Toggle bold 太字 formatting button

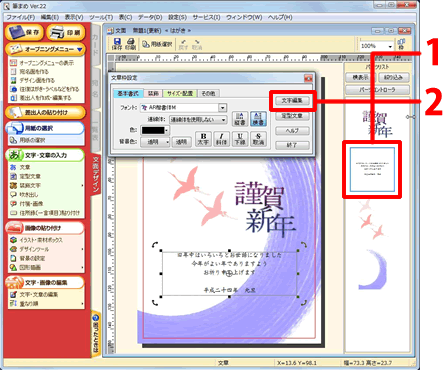coord(203,139)
